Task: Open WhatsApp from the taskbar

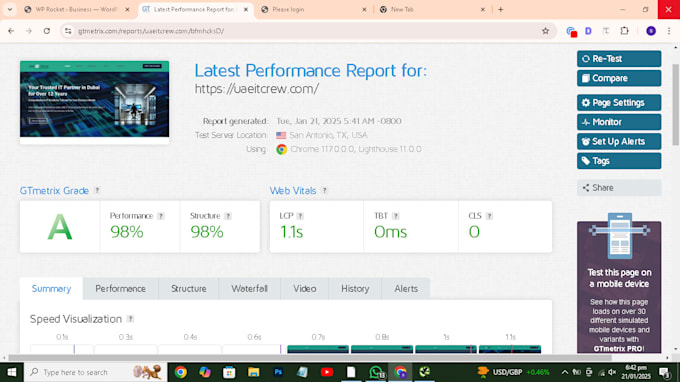Action: [376, 372]
